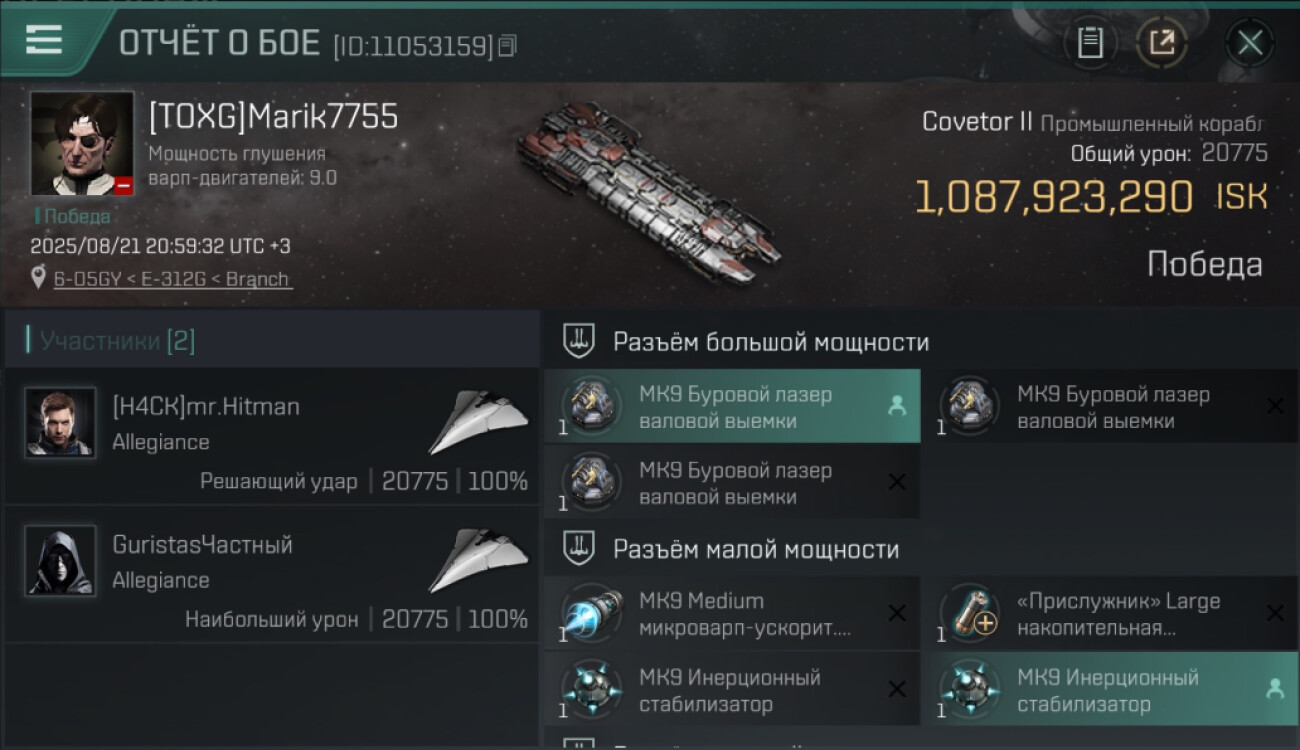Viewport: 1300px width, 750px height.
Task: Copy the battle report ID icon
Action: [x=508, y=46]
